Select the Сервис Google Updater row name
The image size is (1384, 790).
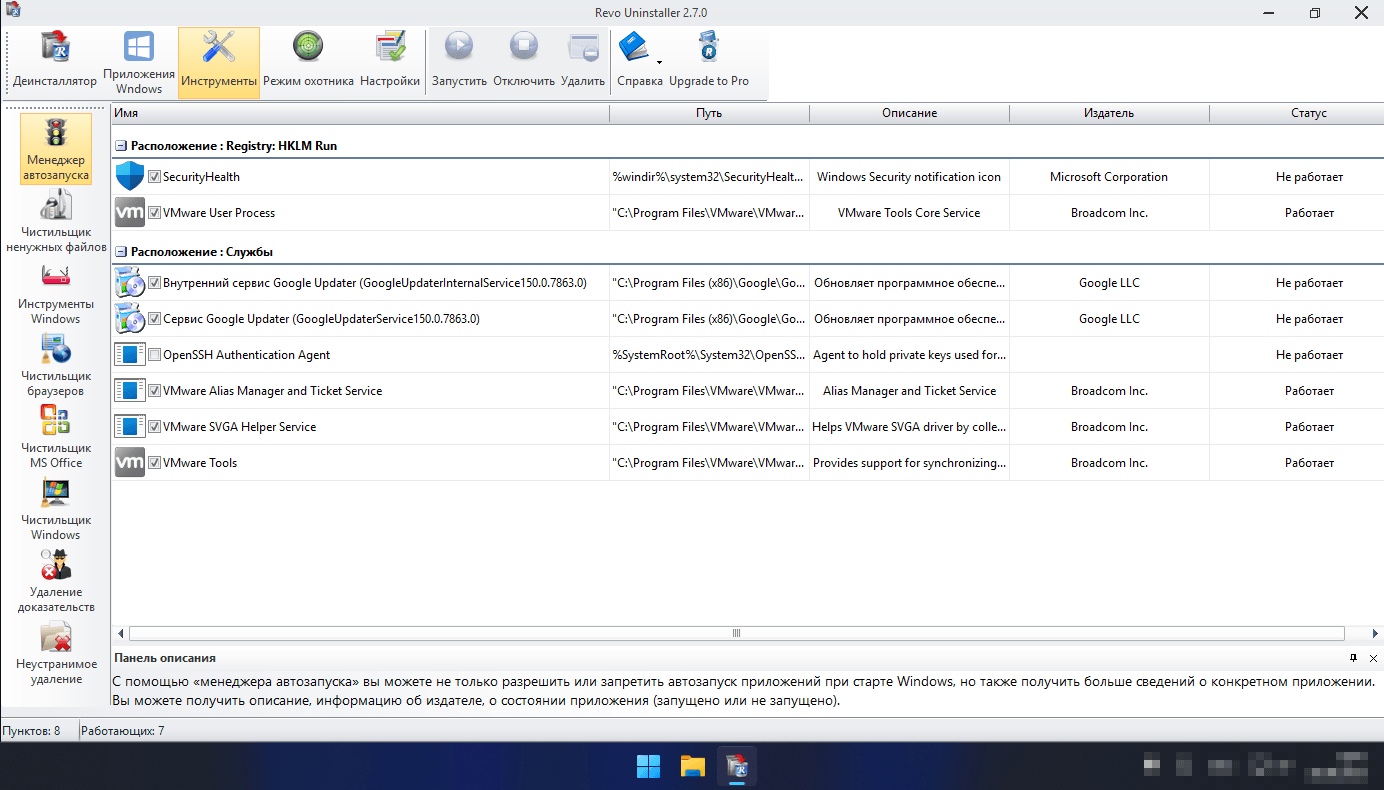tap(321, 319)
